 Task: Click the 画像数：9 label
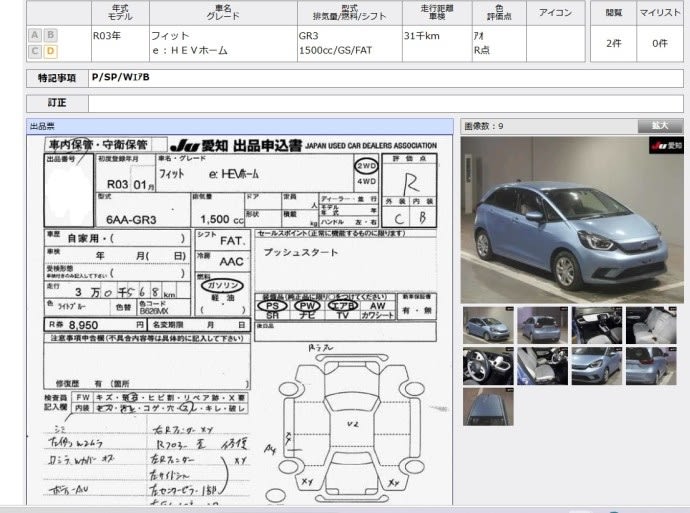(484, 126)
